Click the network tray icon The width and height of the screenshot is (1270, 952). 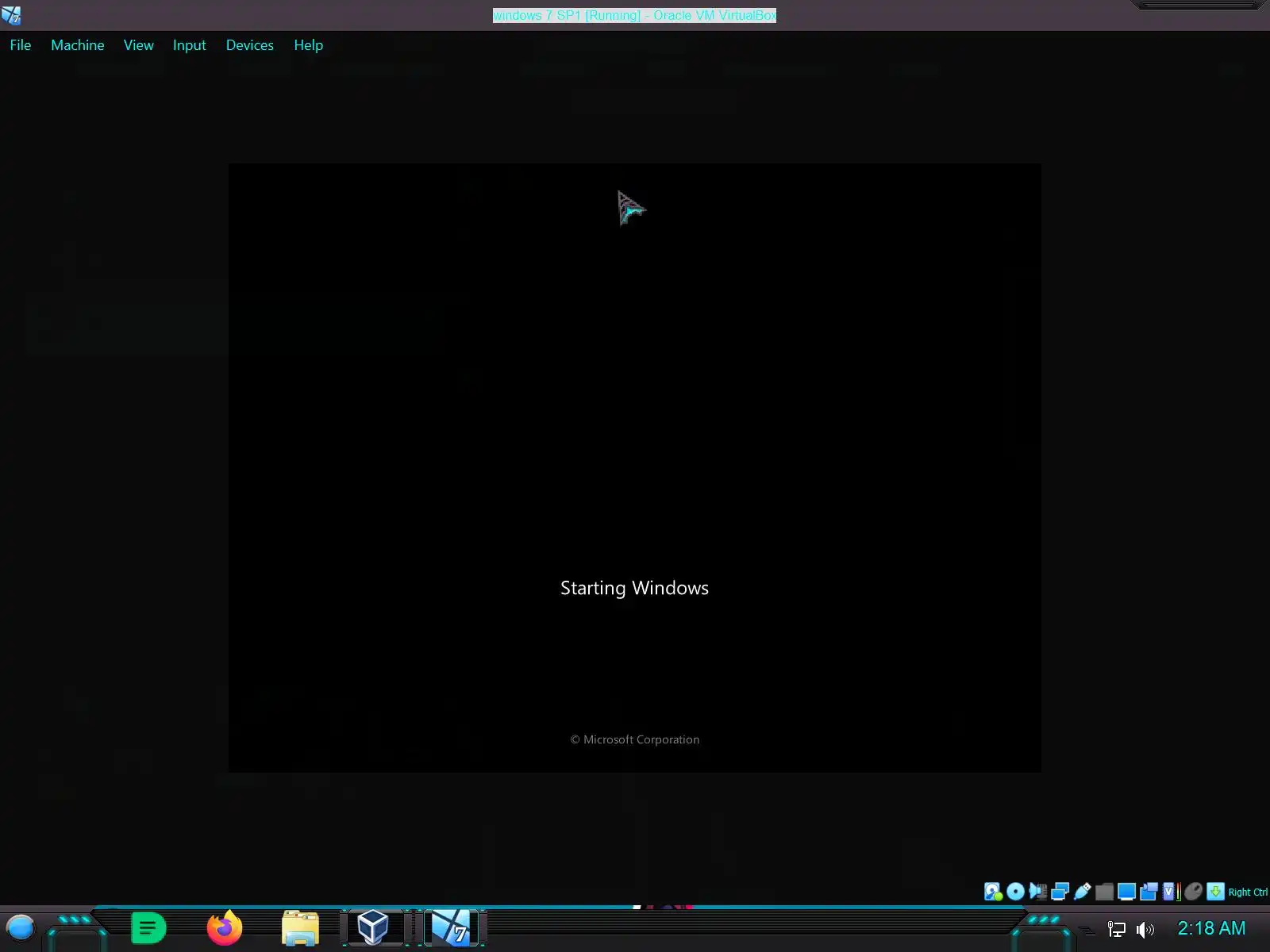click(1117, 930)
